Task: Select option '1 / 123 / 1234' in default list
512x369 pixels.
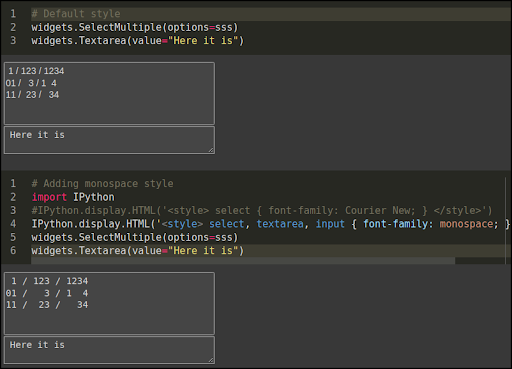Action: [109, 71]
